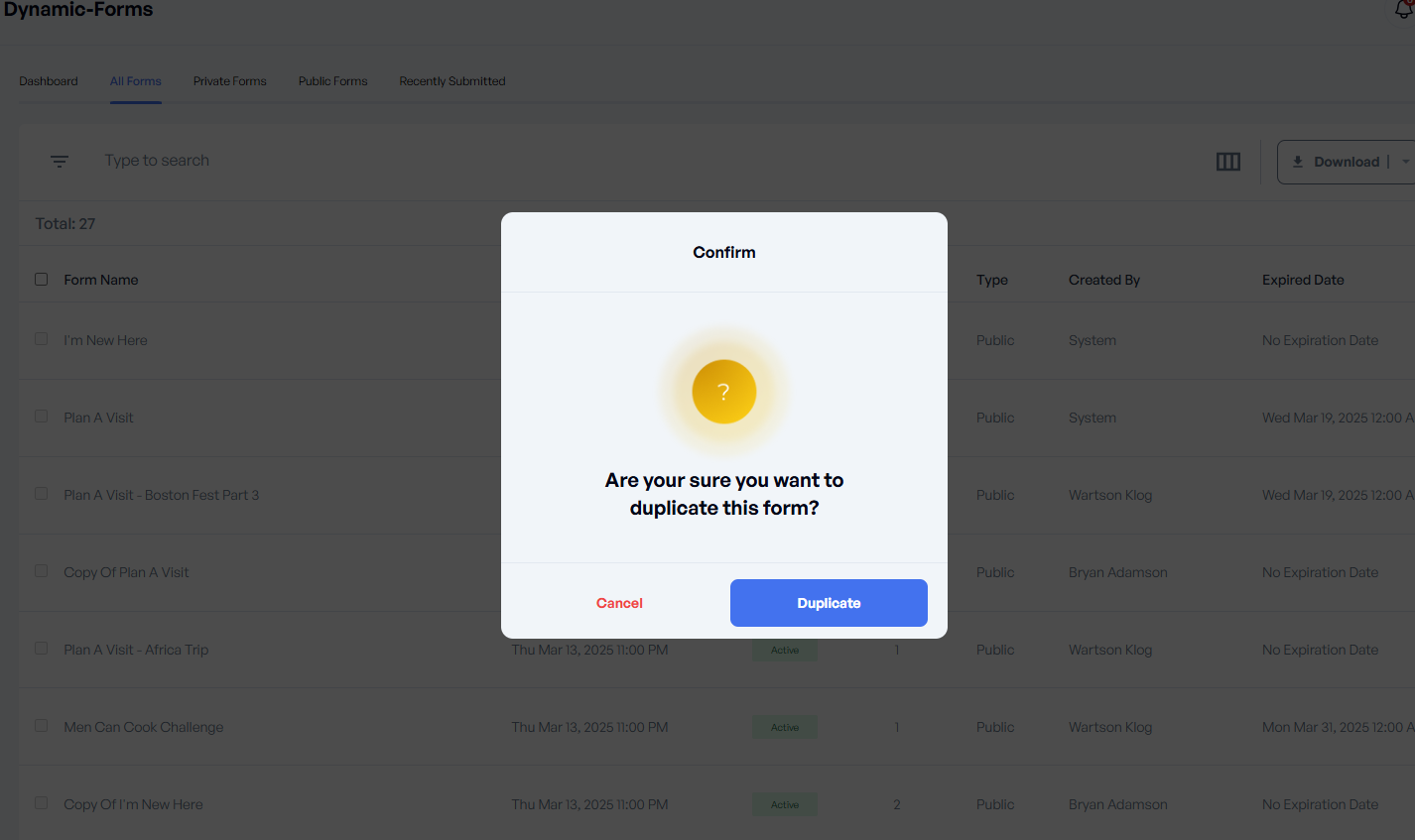The height and width of the screenshot is (840, 1415).
Task: Expand the Download dropdown arrow
Action: pos(1405,162)
